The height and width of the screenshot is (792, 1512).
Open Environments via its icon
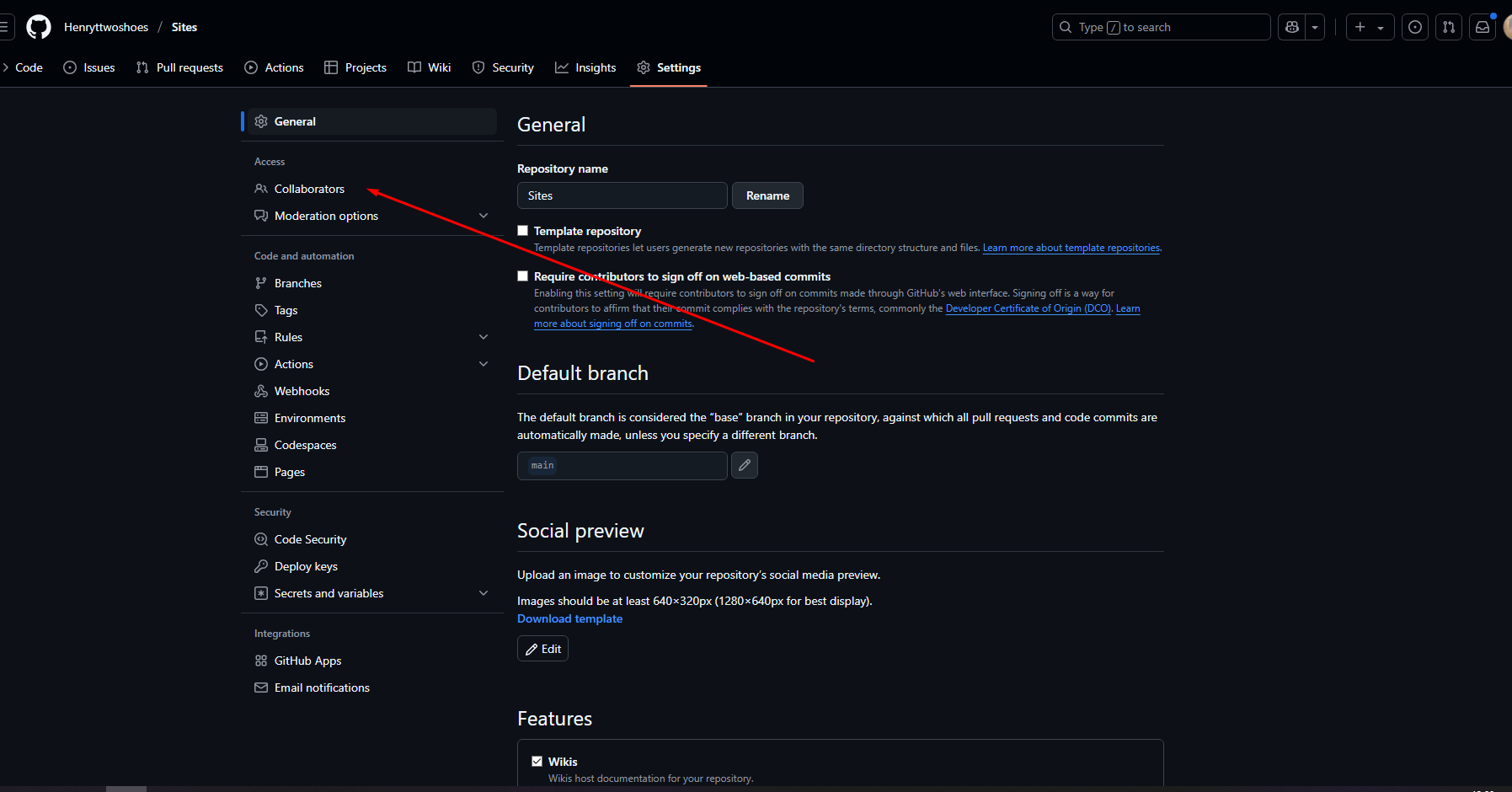[x=261, y=418]
